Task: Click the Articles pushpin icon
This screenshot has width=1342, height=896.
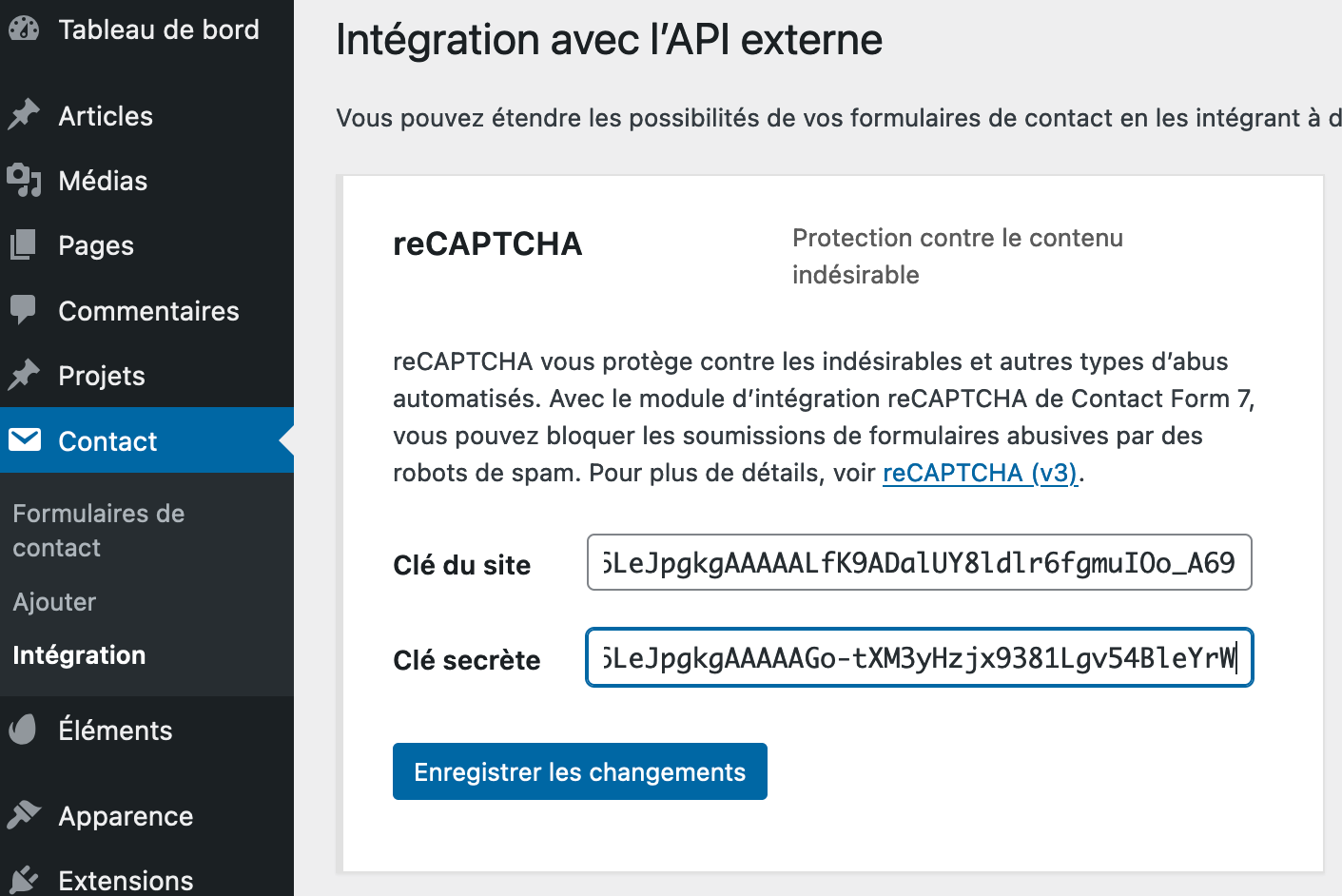Action: point(24,115)
